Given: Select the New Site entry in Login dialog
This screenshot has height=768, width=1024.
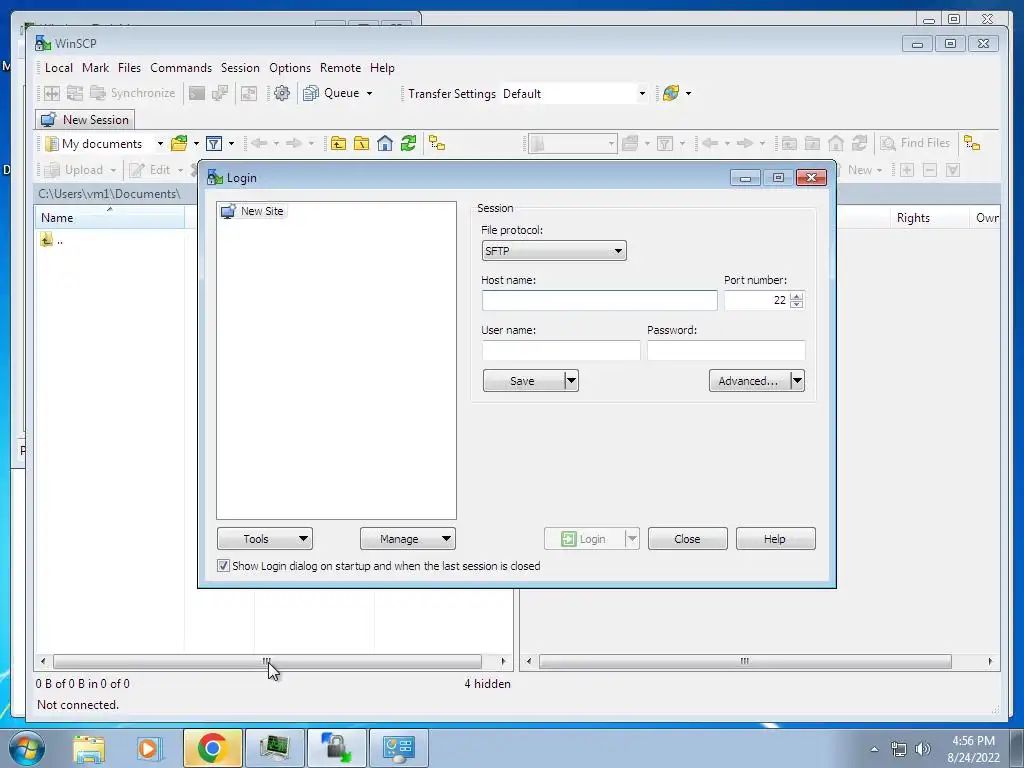Looking at the screenshot, I should (x=253, y=211).
